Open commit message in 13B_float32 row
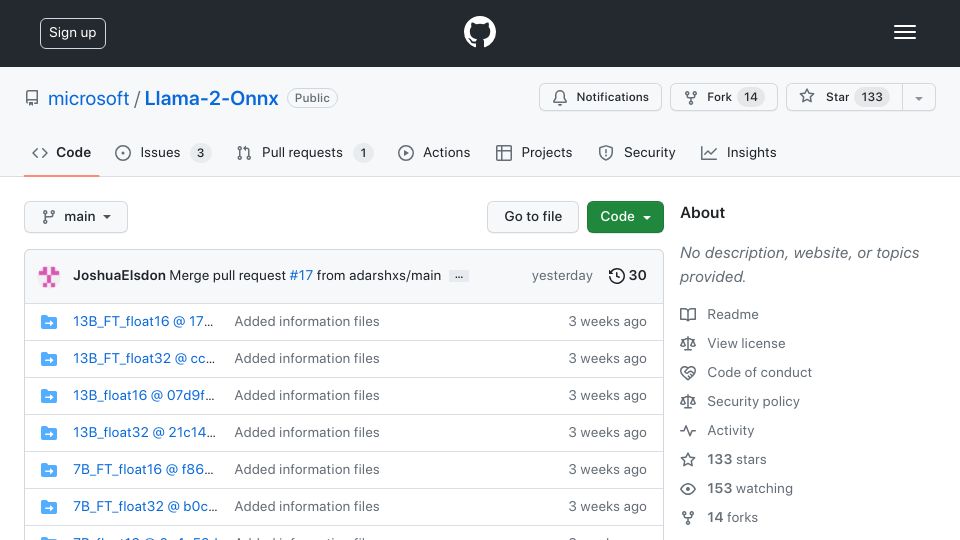960x540 pixels. 307,432
